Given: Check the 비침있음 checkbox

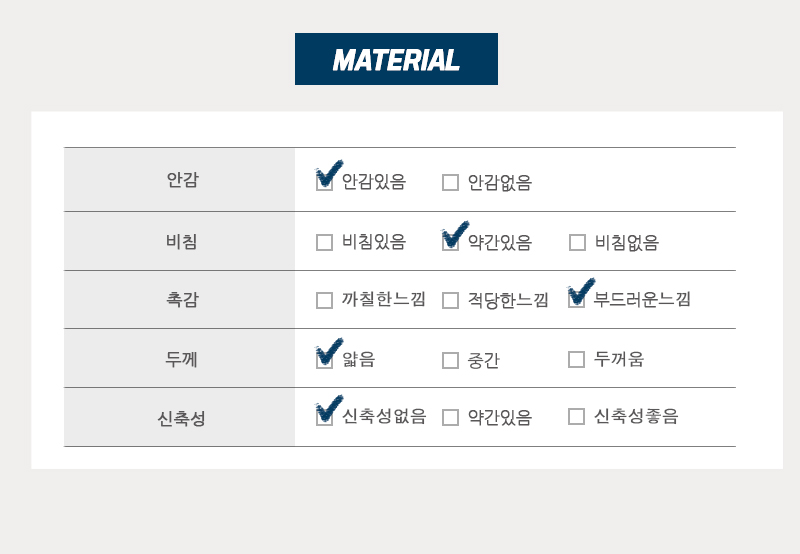Looking at the screenshot, I should tap(324, 242).
